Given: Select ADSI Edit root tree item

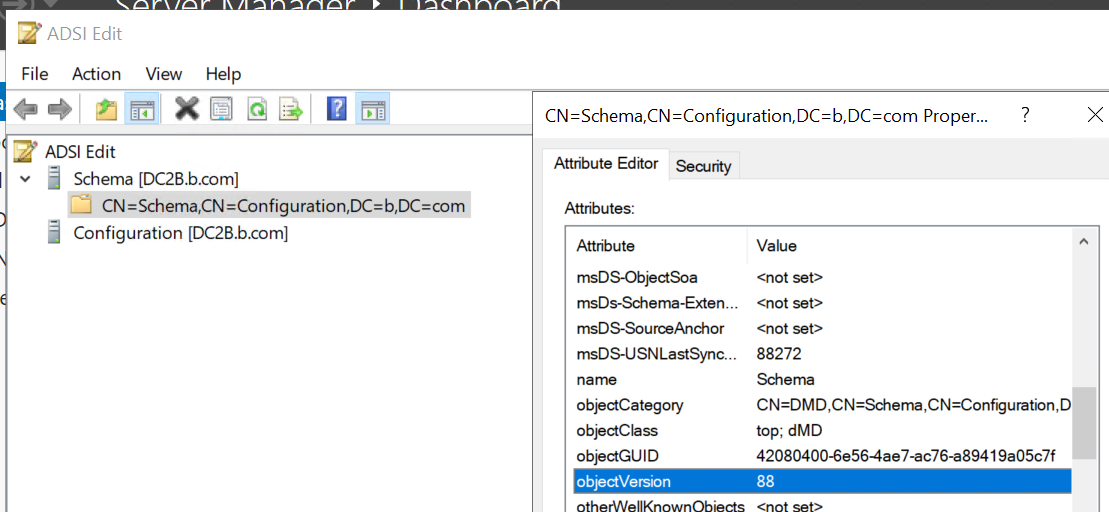Looking at the screenshot, I should pos(80,151).
